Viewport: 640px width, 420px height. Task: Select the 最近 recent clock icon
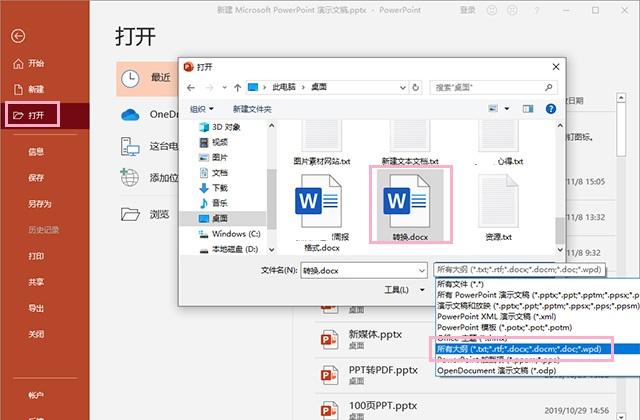130,78
